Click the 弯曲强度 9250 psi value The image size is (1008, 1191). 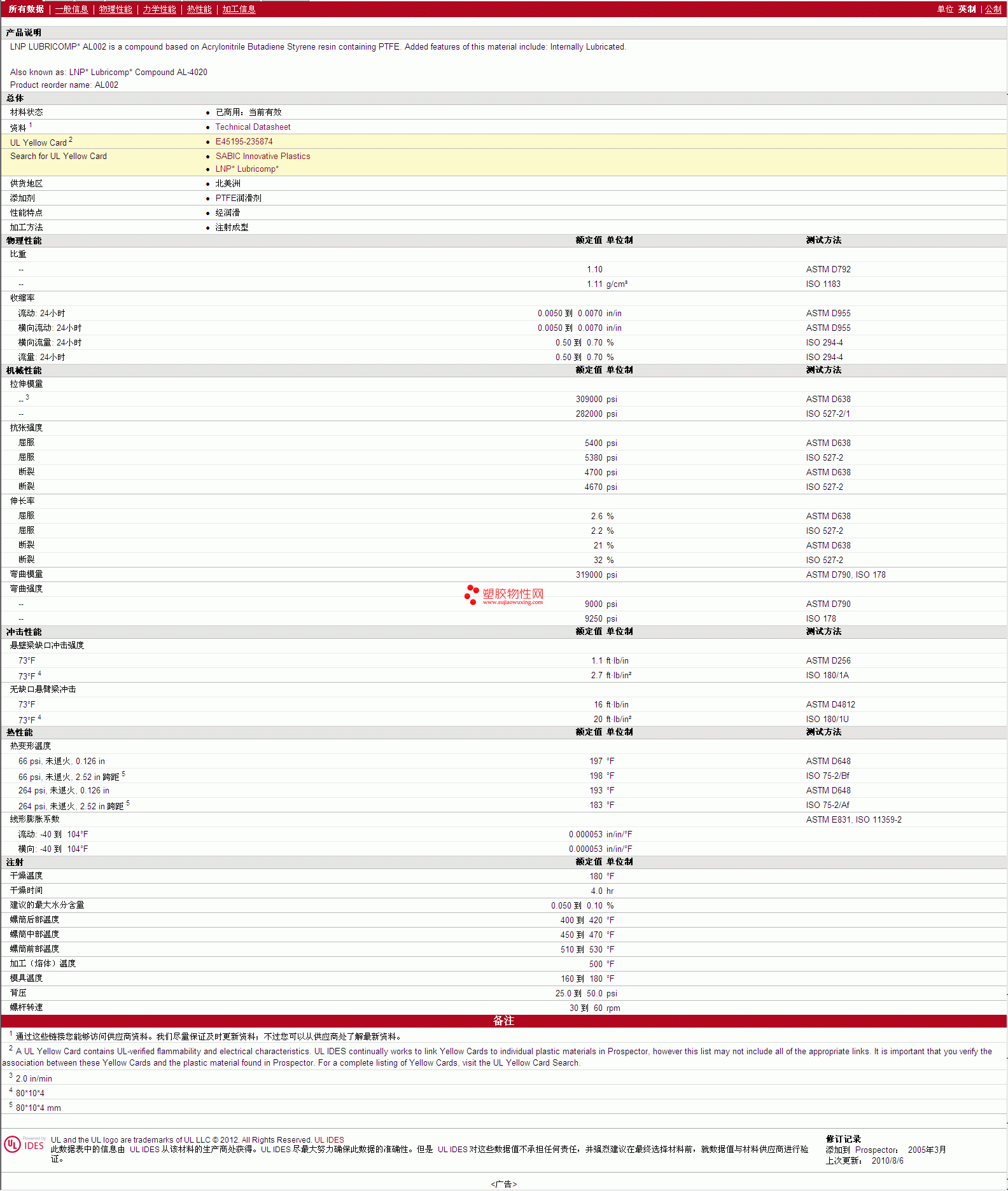(x=601, y=619)
